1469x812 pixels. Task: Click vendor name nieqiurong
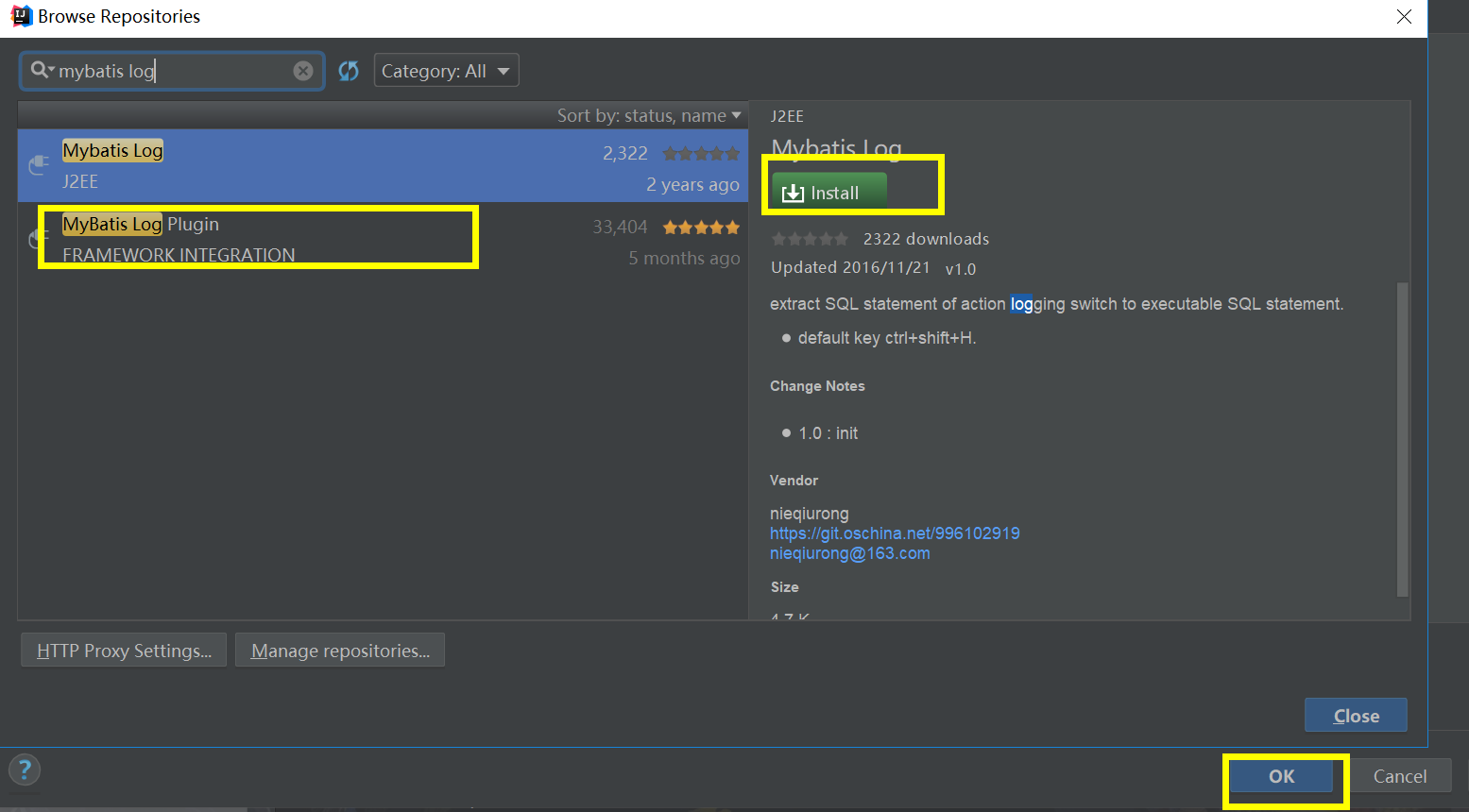coord(810,514)
